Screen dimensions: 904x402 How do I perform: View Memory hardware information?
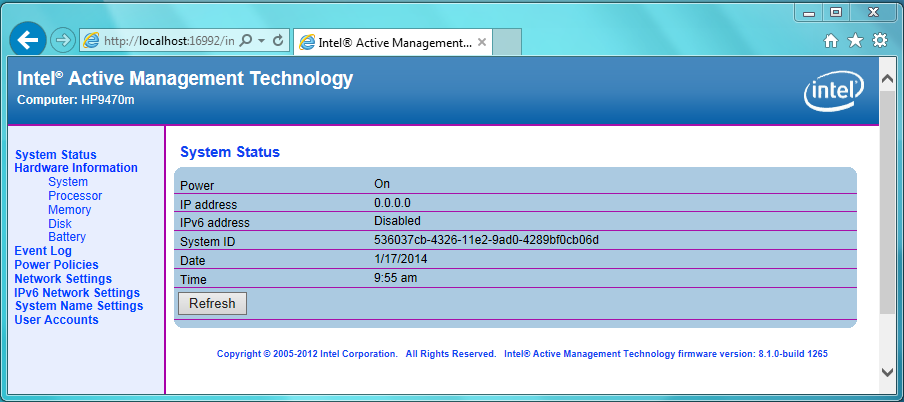70,209
